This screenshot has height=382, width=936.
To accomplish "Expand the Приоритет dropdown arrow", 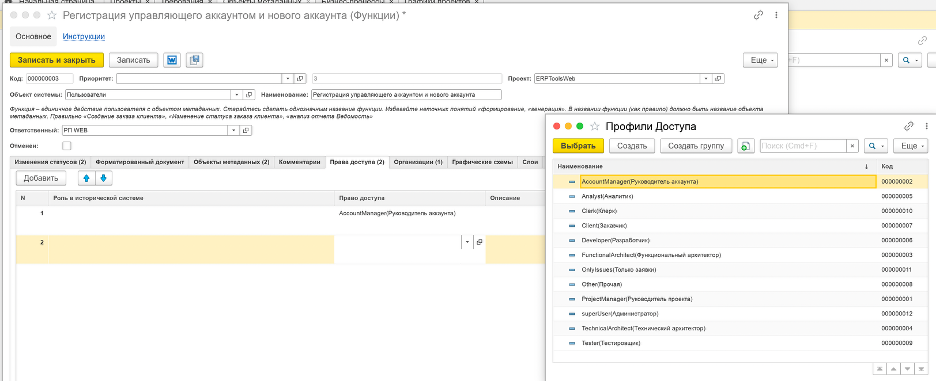I will tap(288, 78).
